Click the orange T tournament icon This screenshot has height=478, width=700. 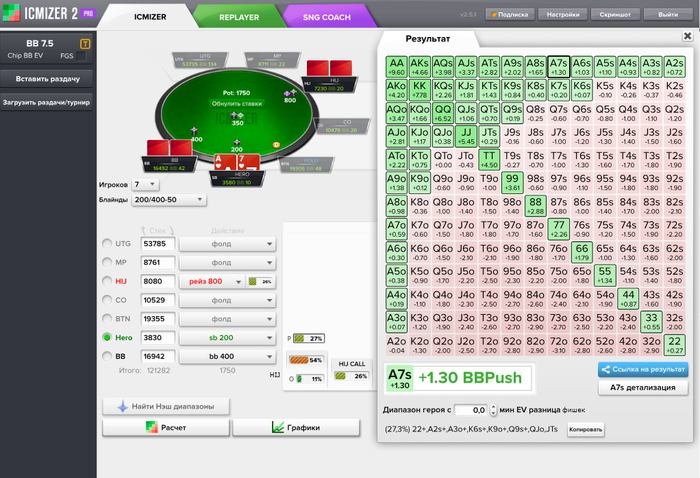point(85,44)
